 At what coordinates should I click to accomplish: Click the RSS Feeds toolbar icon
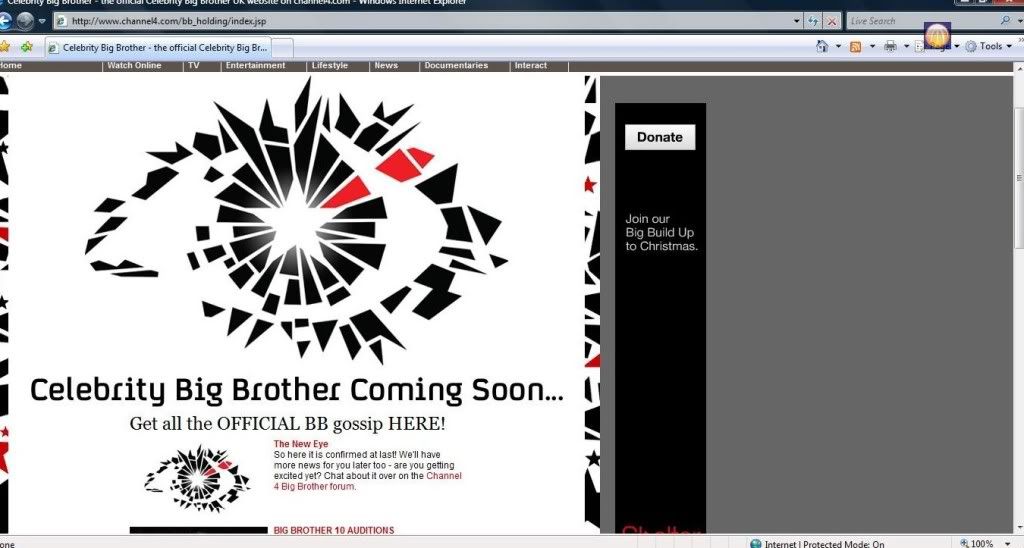pos(856,46)
